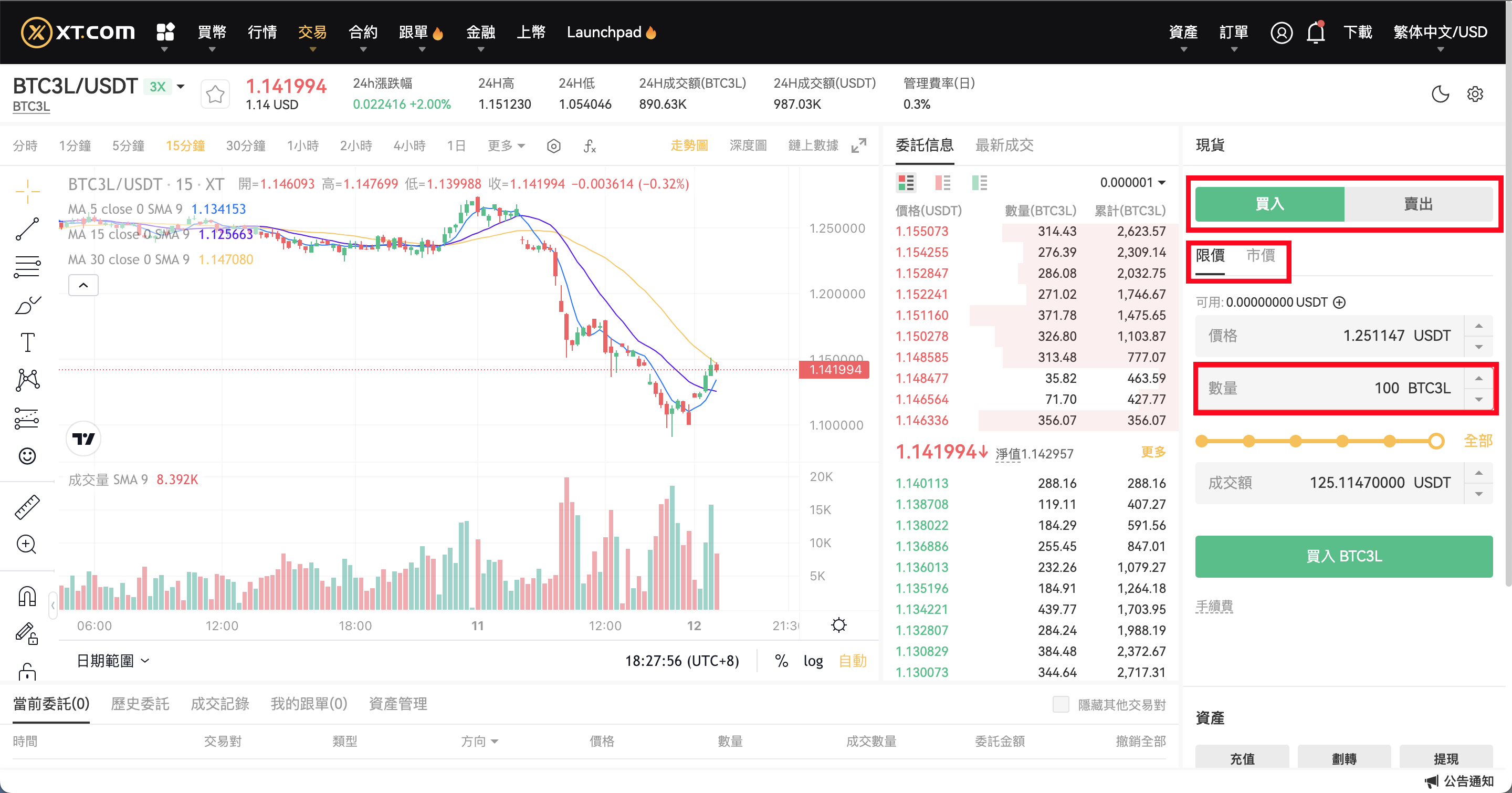
Task: Open the notifications bell
Action: [x=1316, y=32]
